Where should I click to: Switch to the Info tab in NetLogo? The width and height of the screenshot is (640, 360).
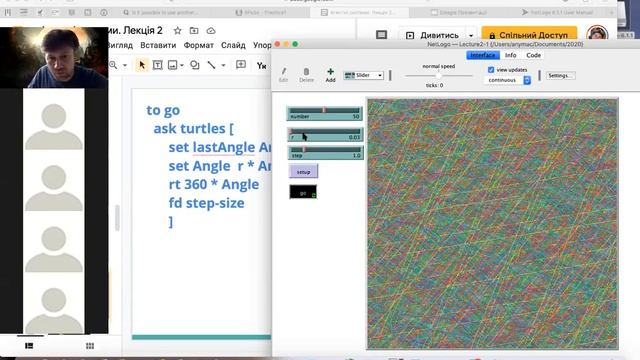coord(510,55)
